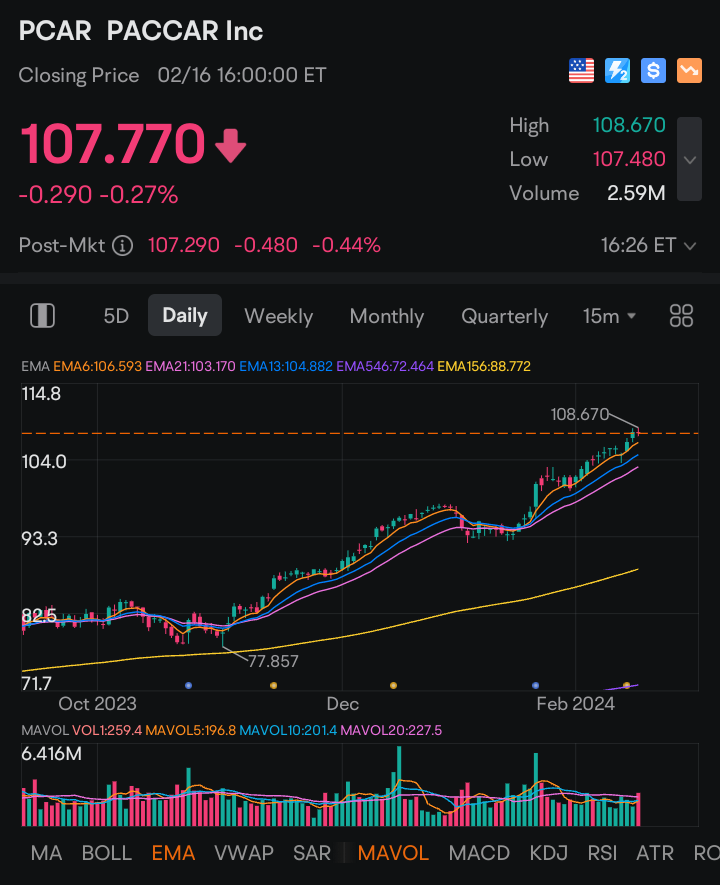Switch to the Weekly chart tab

279,316
